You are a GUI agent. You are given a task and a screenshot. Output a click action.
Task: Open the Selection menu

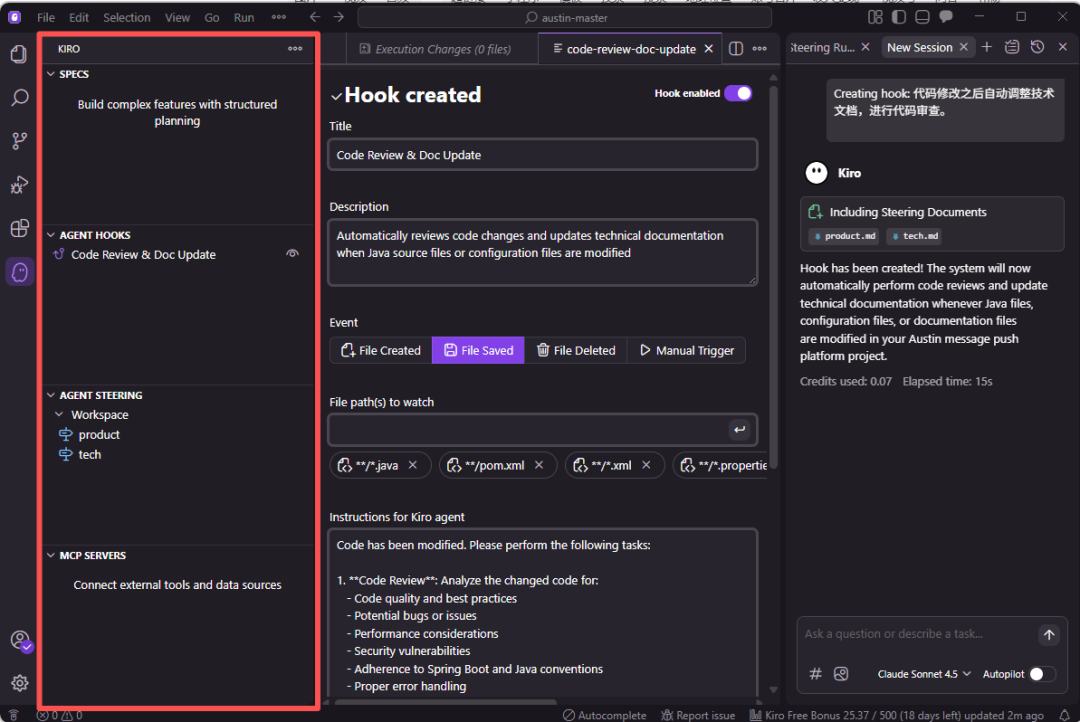[x=127, y=17]
